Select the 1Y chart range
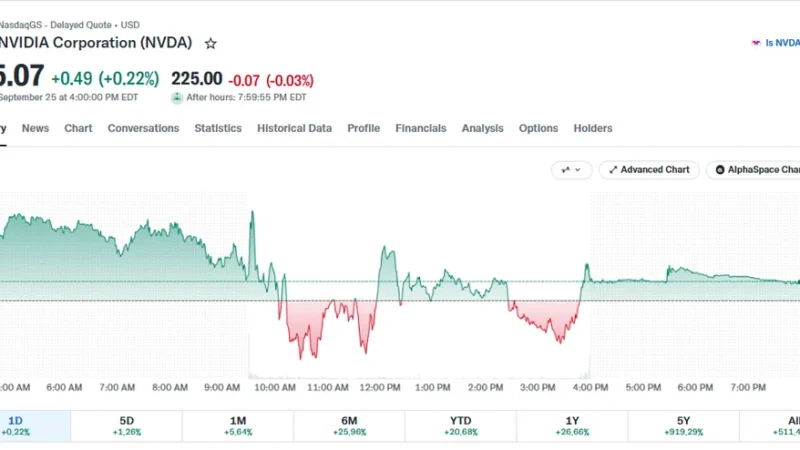 572,426
